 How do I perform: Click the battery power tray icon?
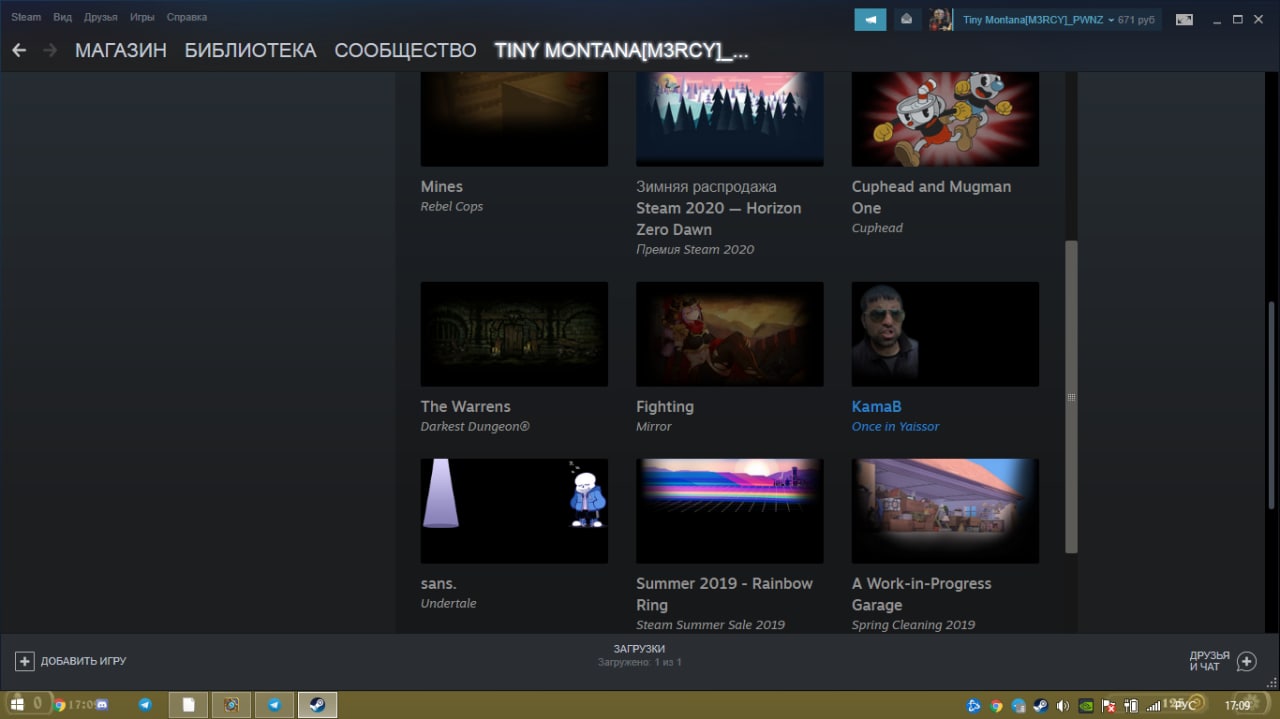coord(1131,706)
